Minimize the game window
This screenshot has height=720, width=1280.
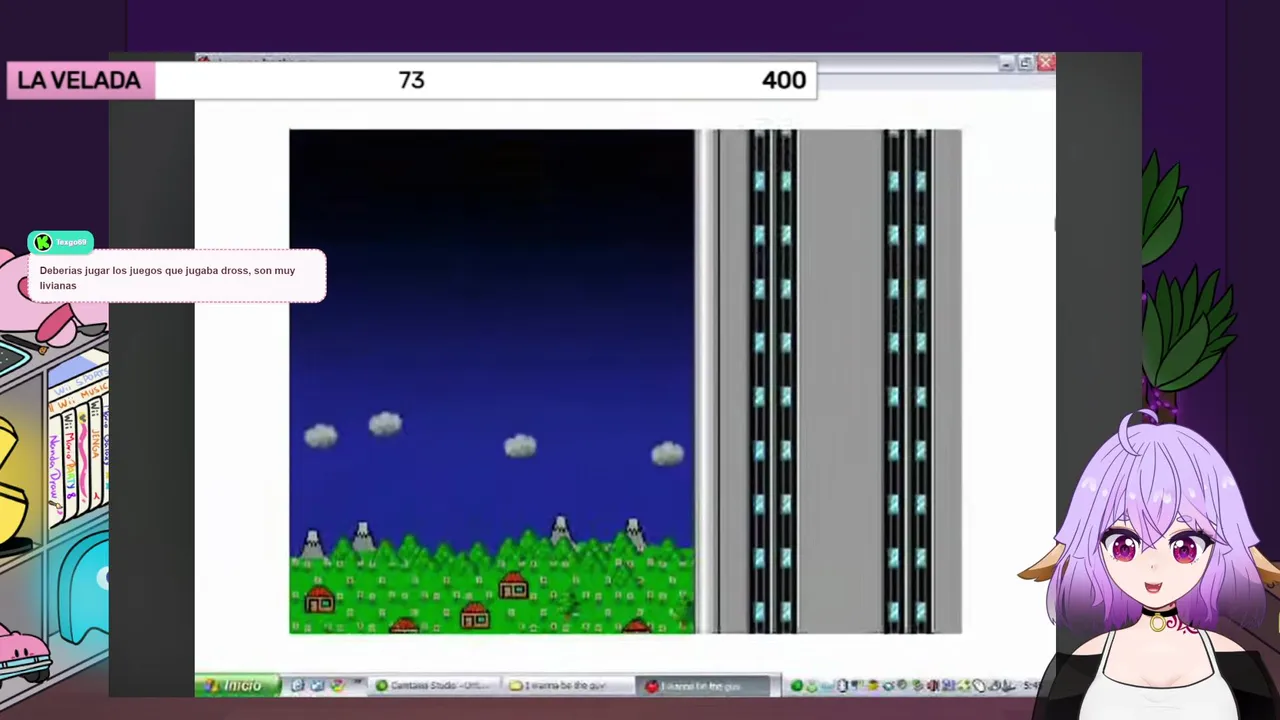[x=1006, y=63]
